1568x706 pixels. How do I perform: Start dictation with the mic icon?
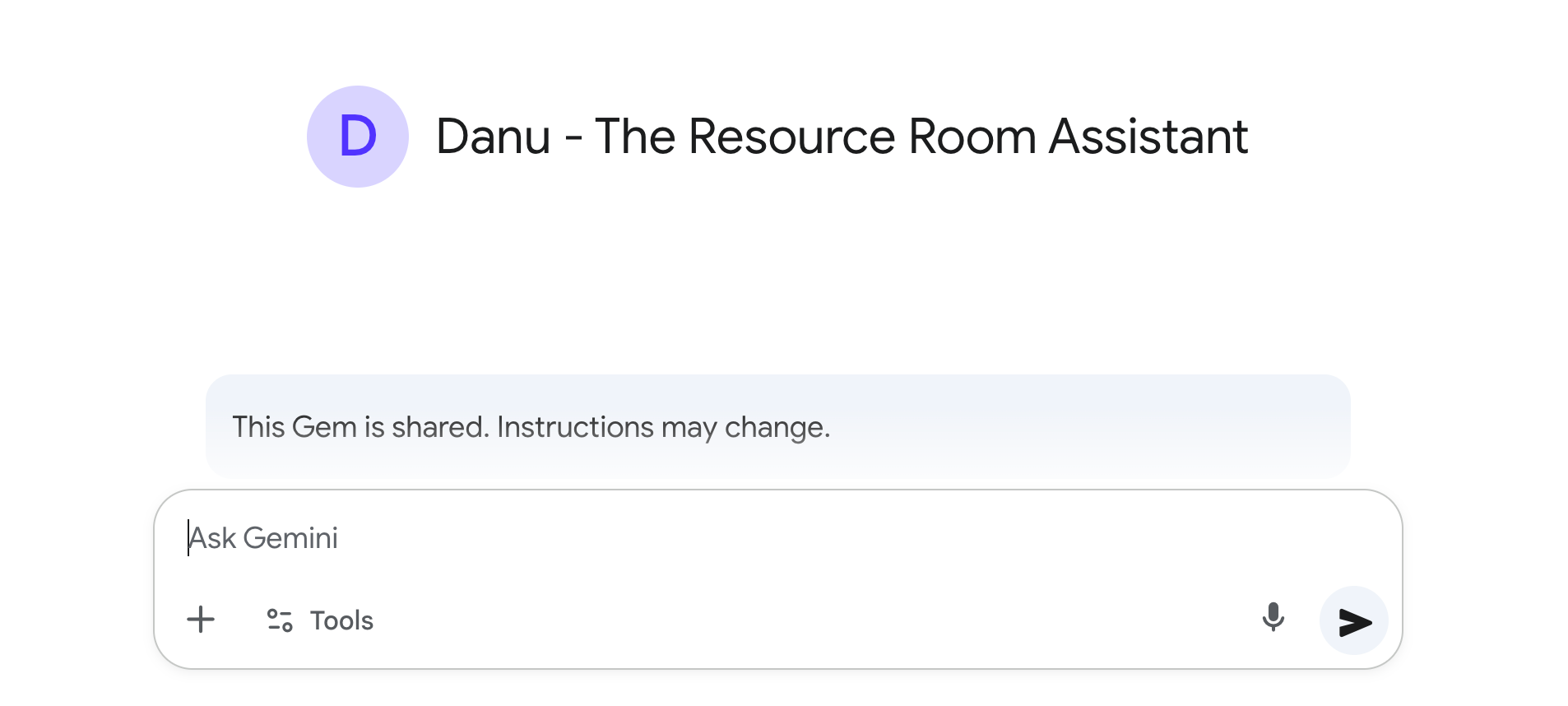click(x=1273, y=617)
